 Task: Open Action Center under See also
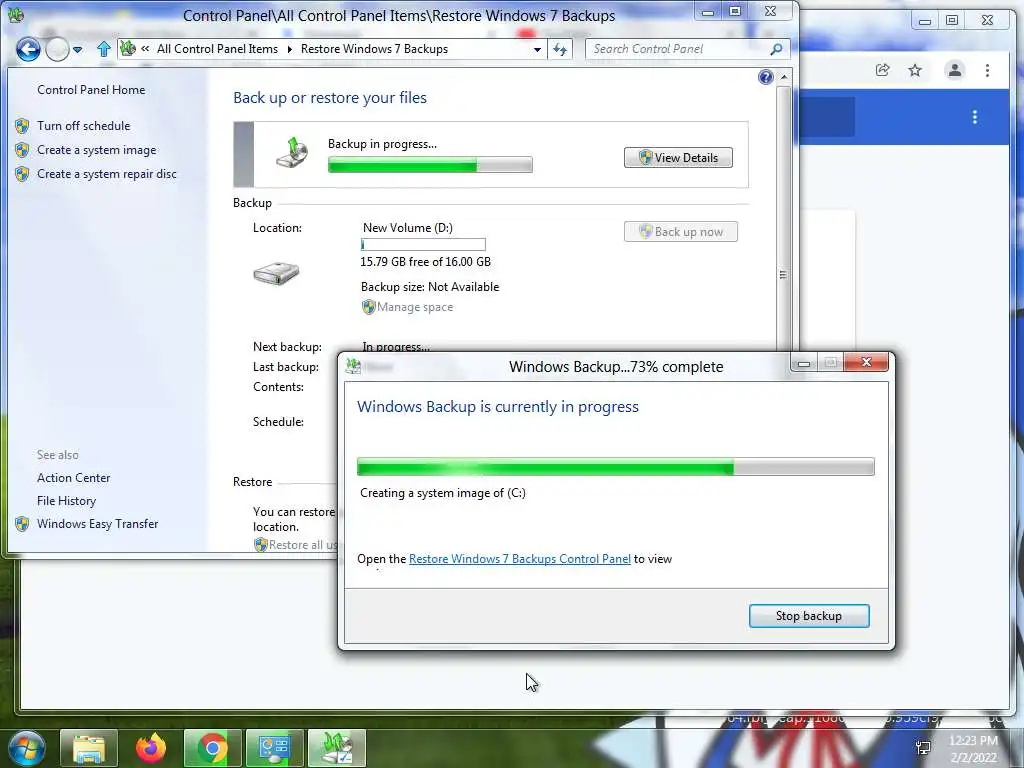(x=73, y=477)
